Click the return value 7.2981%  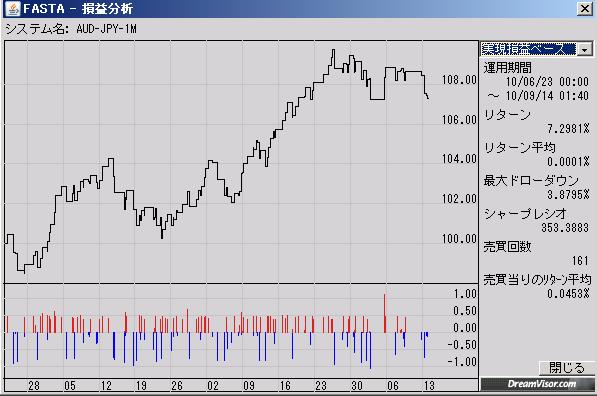point(568,129)
